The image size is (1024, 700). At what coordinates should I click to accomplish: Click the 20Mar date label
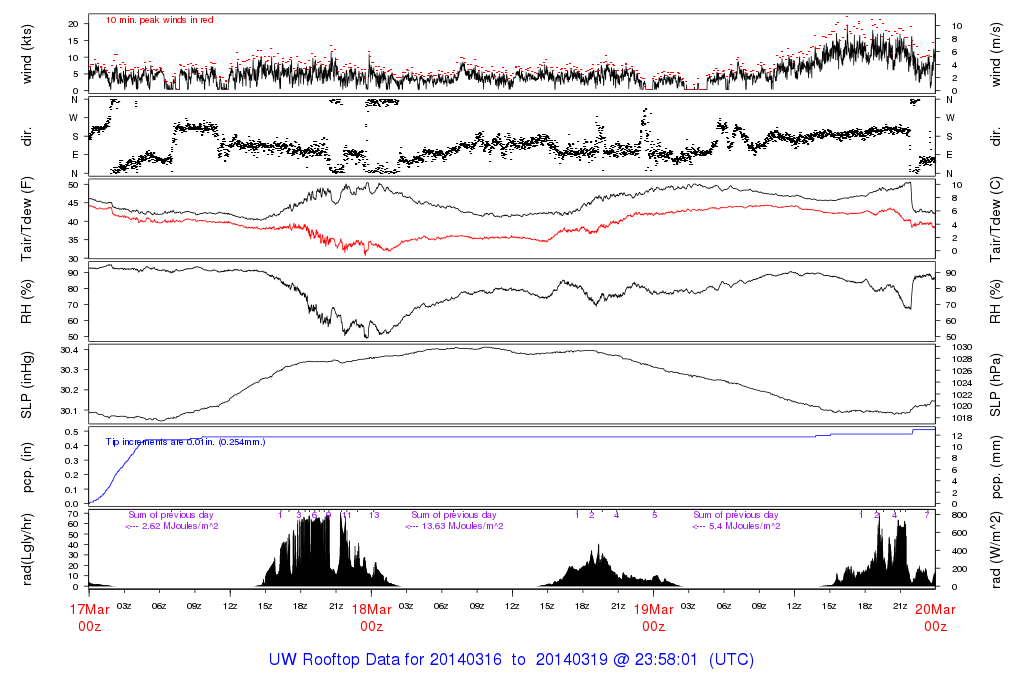pyautogui.click(x=935, y=610)
